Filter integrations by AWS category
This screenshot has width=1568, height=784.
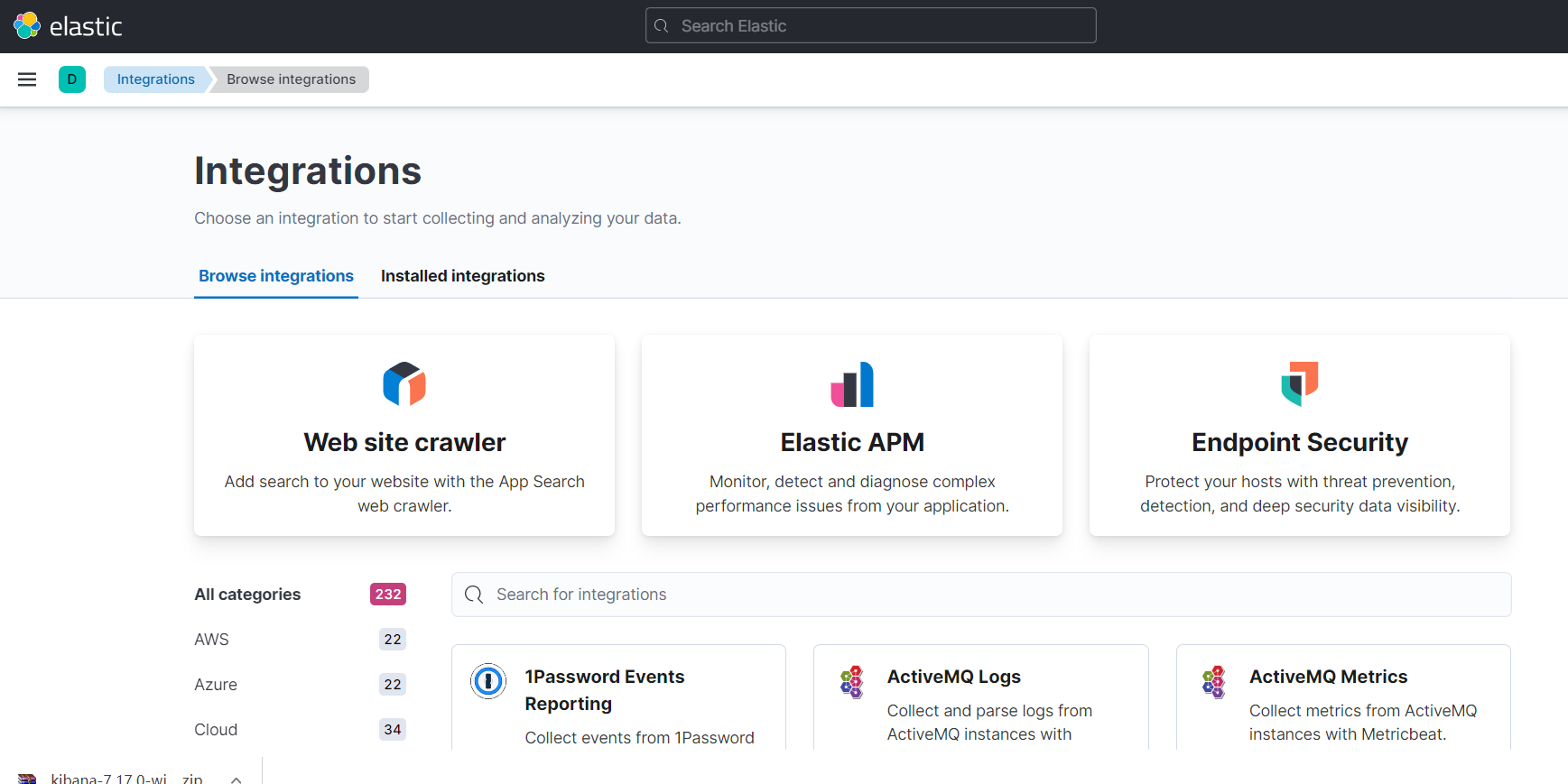point(301,640)
